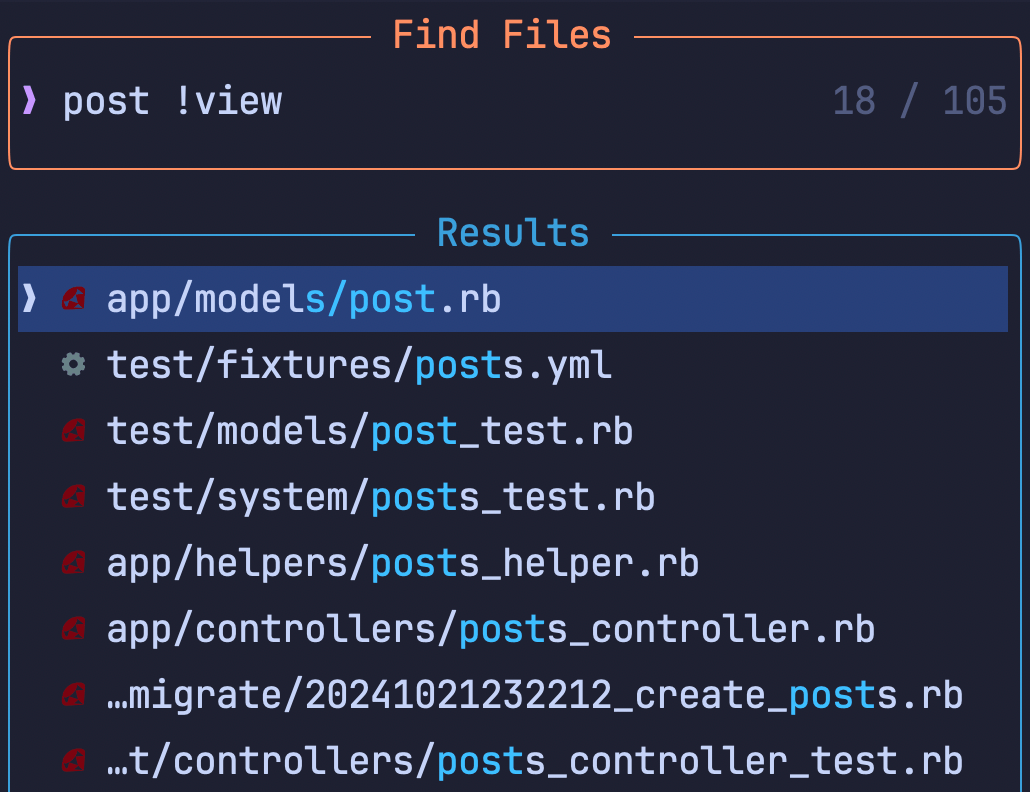The image size is (1030, 792).
Task: Click Ruby icon next to posts_test.rb
Action: [x=73, y=497]
